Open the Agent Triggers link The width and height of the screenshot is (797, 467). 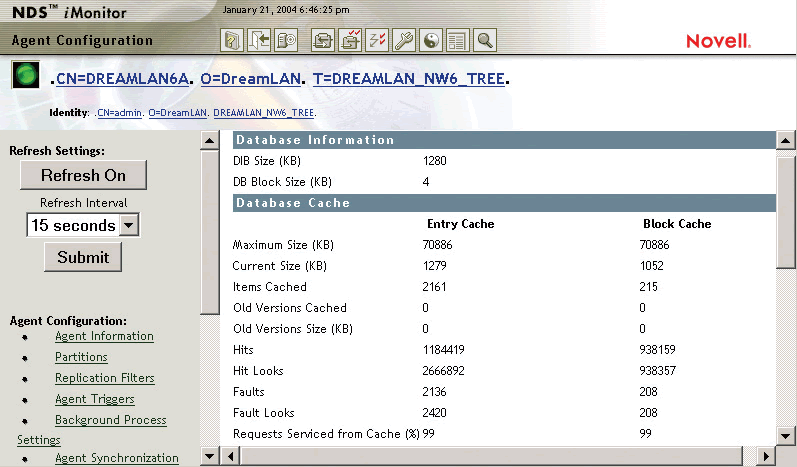95,399
